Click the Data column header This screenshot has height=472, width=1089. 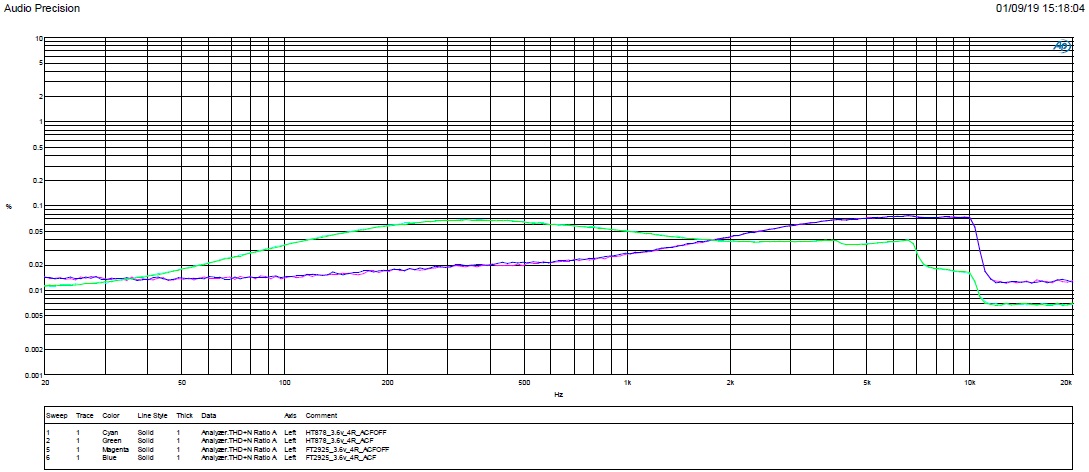208,415
